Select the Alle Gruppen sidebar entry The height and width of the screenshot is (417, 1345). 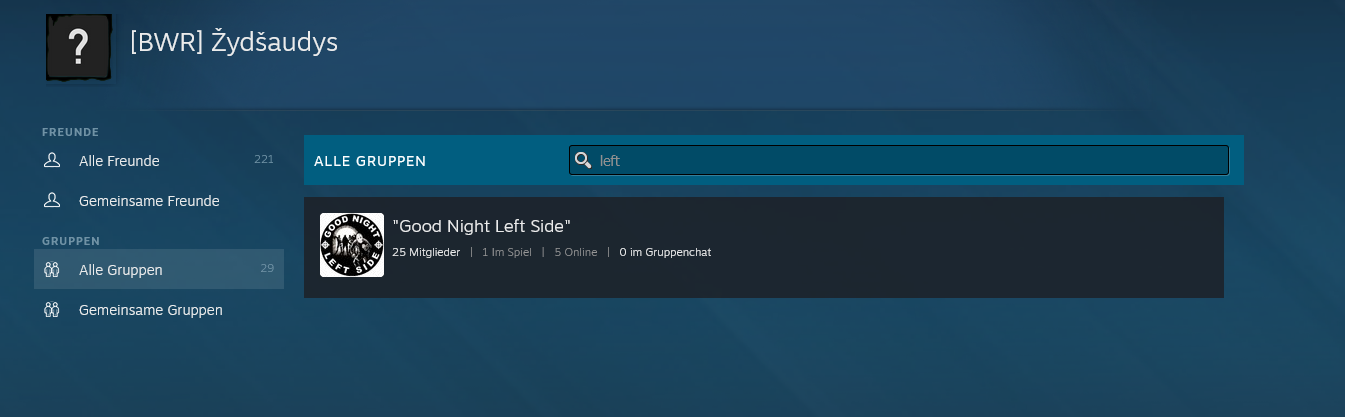(121, 270)
